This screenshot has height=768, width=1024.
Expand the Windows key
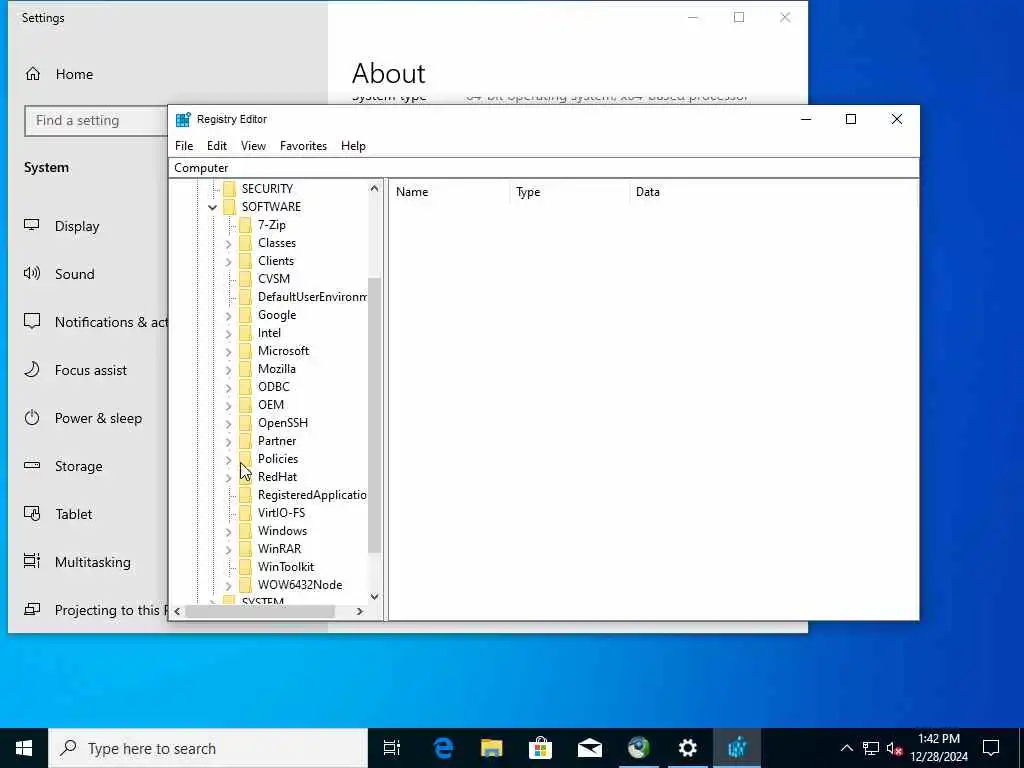click(x=228, y=532)
